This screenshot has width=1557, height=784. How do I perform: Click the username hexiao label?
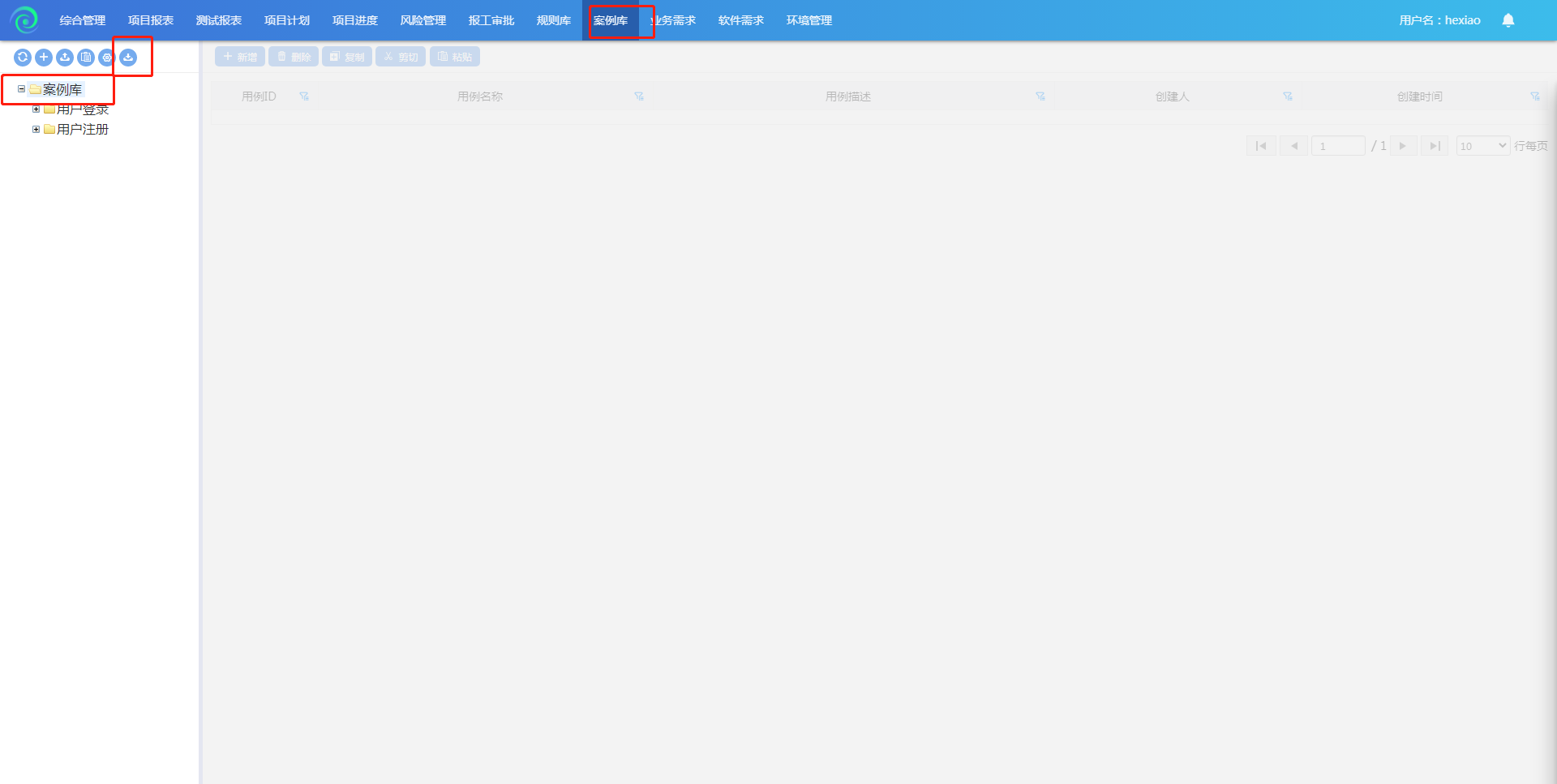tap(1439, 20)
